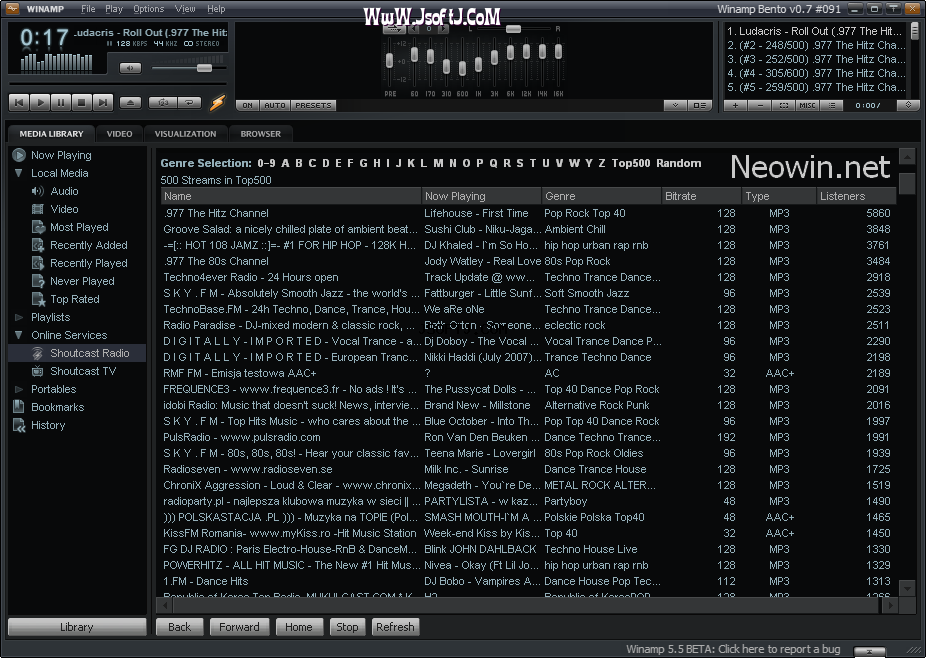Adjust the 600 Hz equalizer band slider
Screen dimensions: 926x658
462,68
